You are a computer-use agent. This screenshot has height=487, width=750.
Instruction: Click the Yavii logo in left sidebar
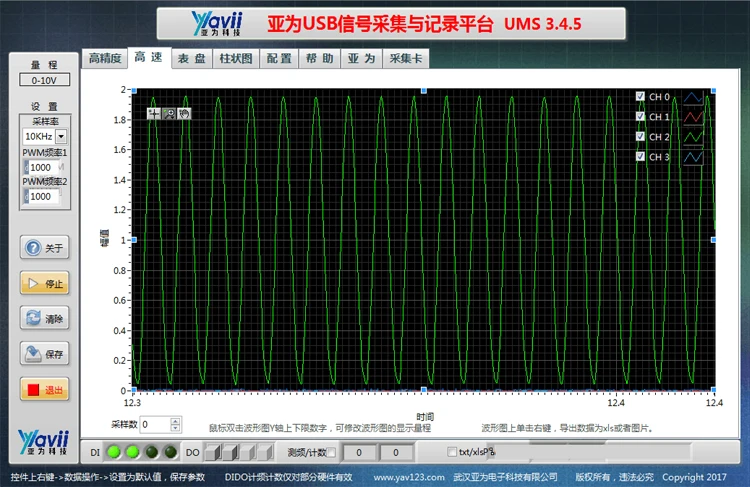44,442
